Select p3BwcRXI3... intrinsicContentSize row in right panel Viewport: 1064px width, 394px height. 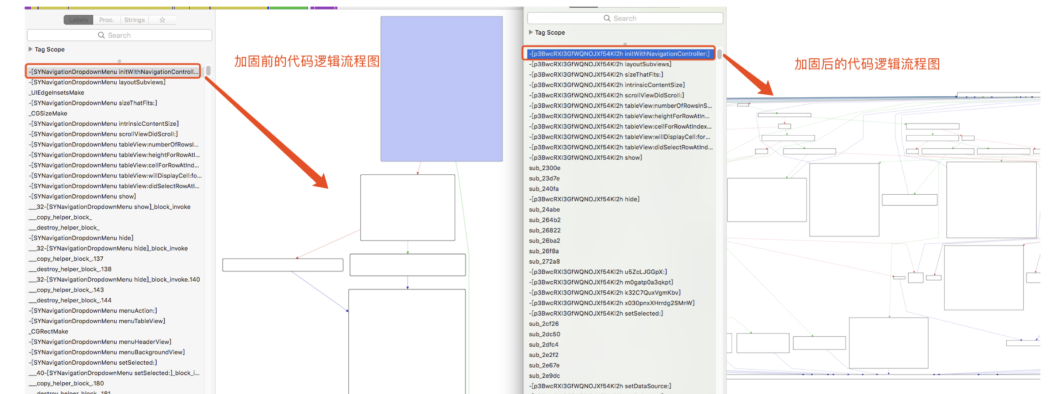[x=607, y=85]
